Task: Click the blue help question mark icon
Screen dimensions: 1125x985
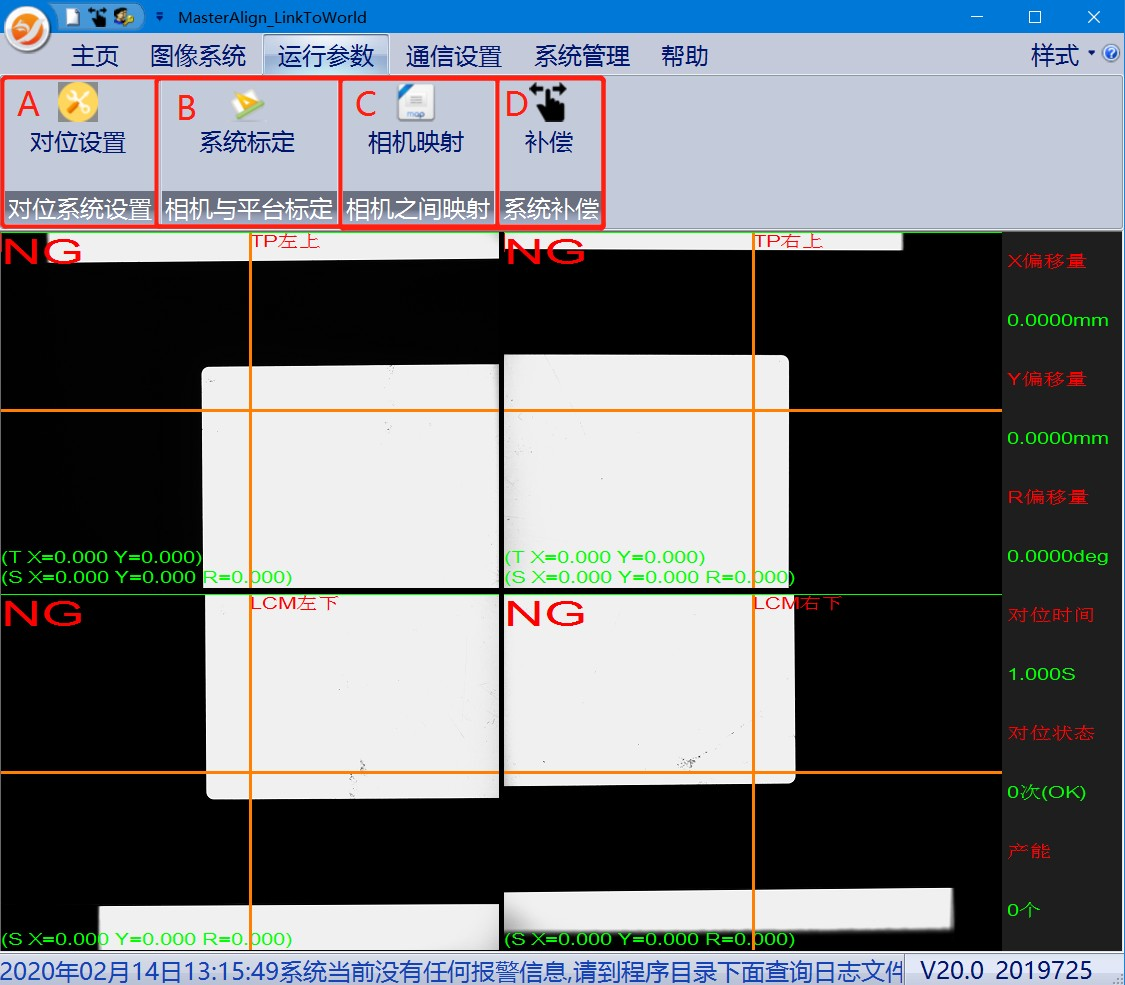Action: coord(1110,54)
